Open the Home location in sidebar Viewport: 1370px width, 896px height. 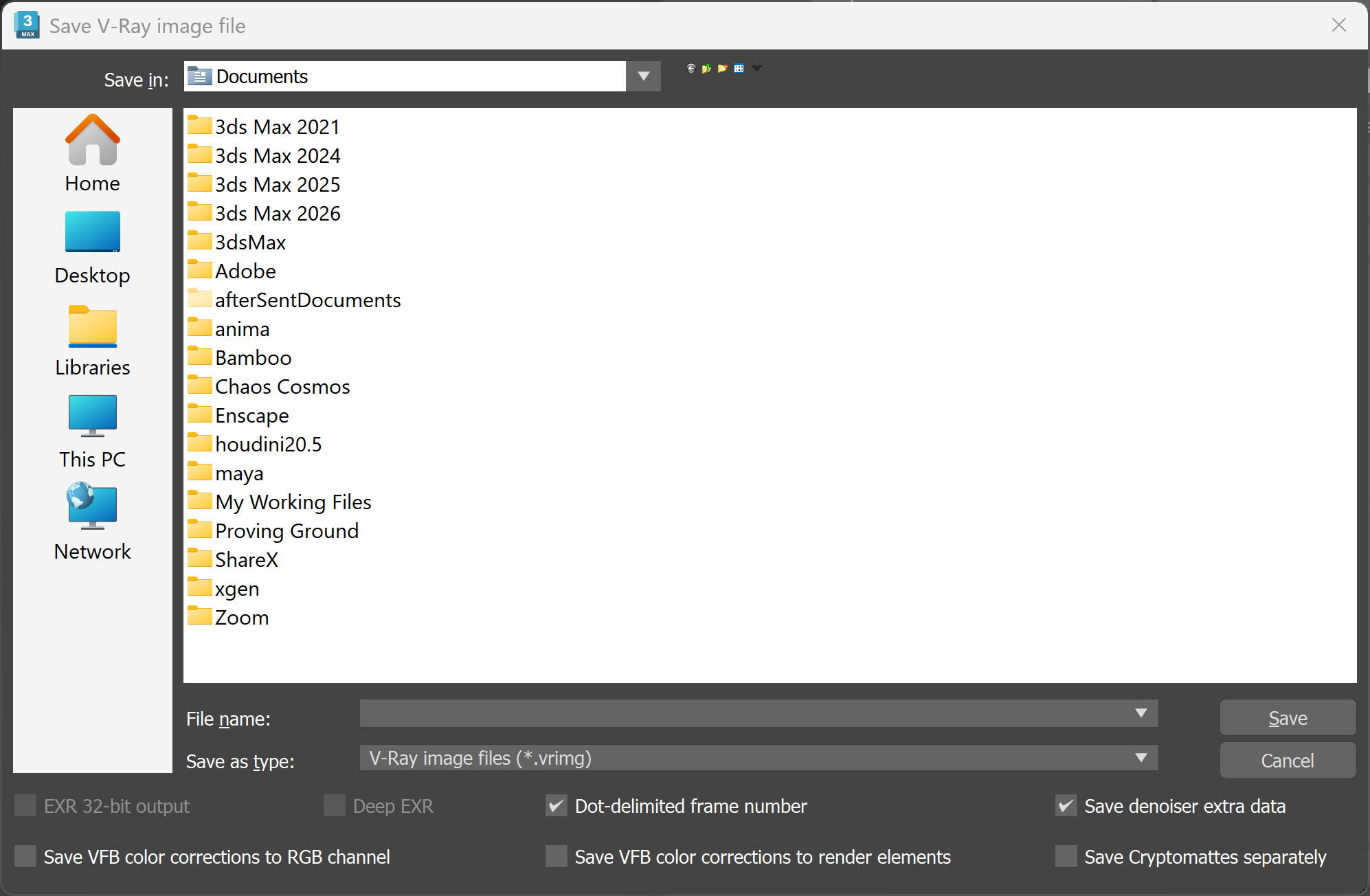pos(92,154)
